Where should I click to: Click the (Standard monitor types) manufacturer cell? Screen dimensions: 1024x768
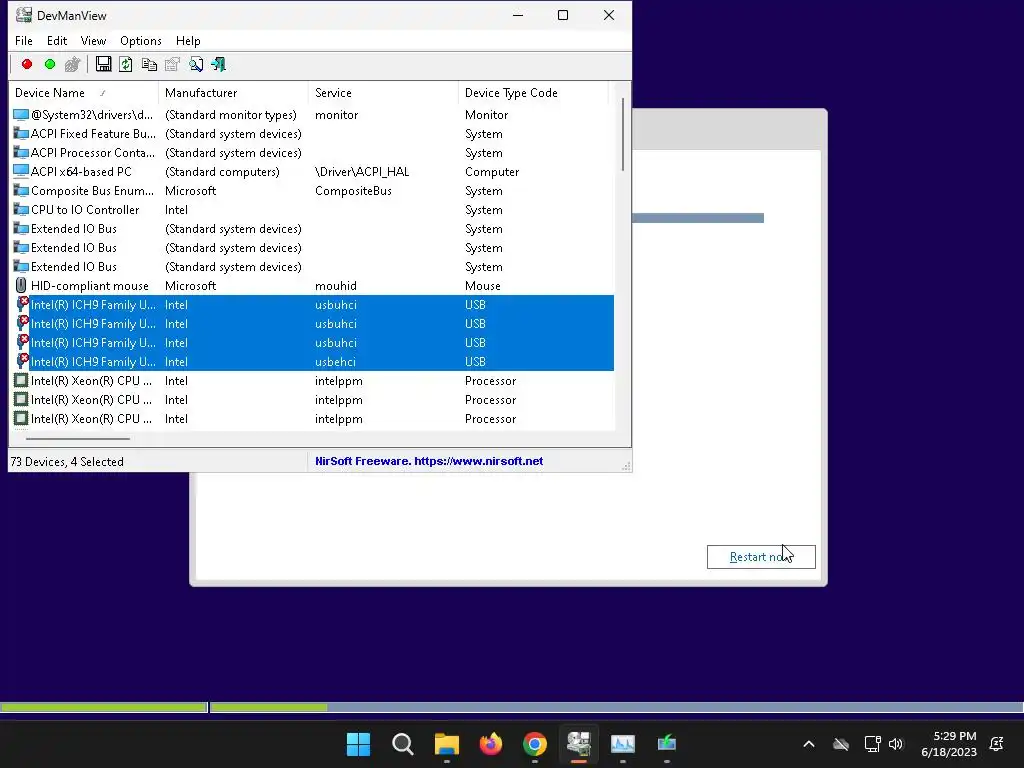pyautogui.click(x=231, y=115)
